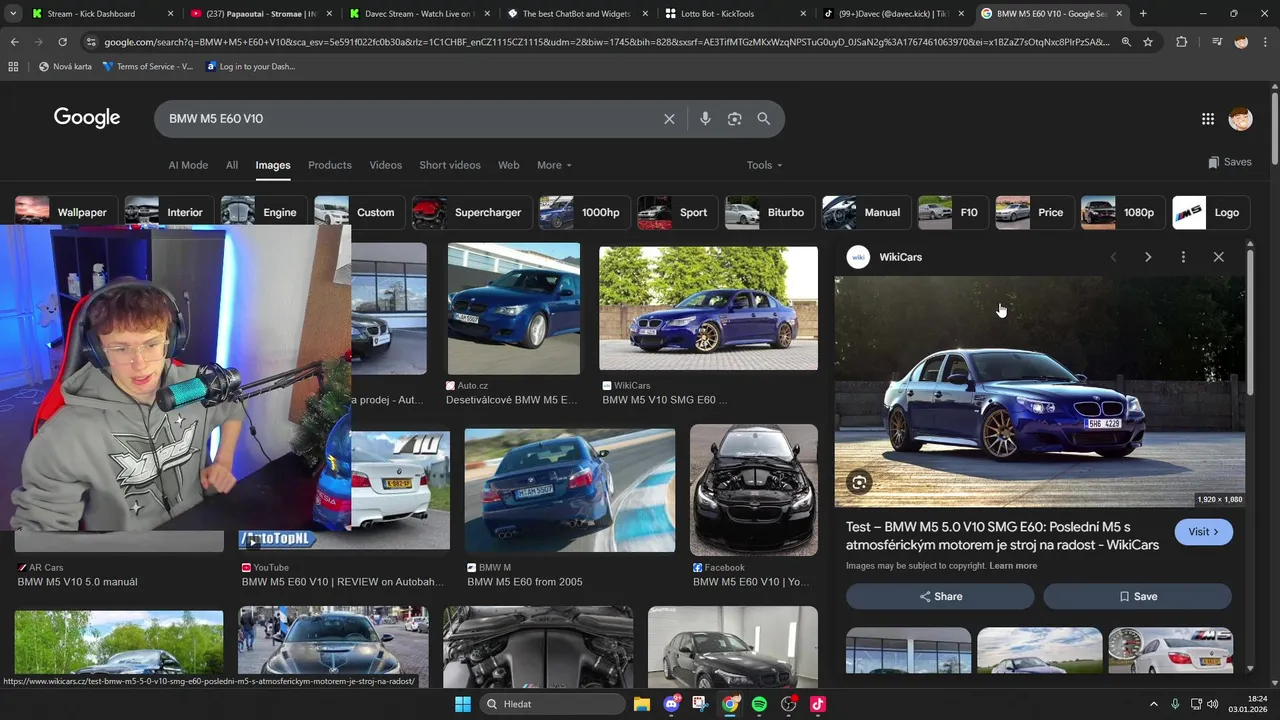Open a new browser tab

(1143, 14)
